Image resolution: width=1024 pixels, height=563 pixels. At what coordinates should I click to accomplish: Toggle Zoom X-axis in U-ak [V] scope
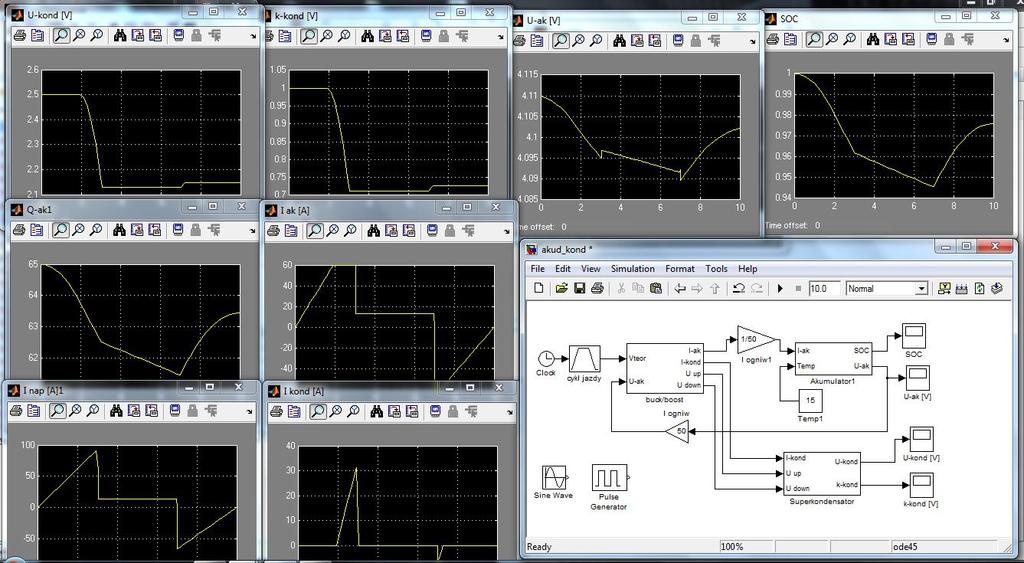(579, 40)
